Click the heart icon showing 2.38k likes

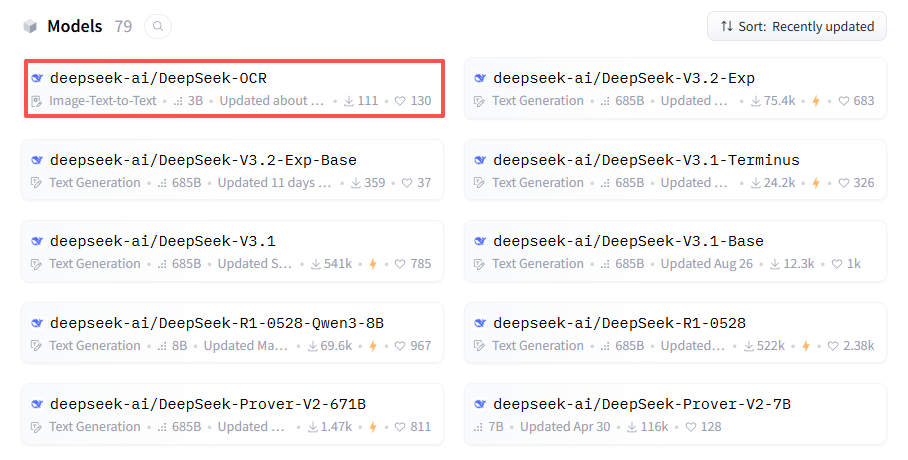coord(833,346)
